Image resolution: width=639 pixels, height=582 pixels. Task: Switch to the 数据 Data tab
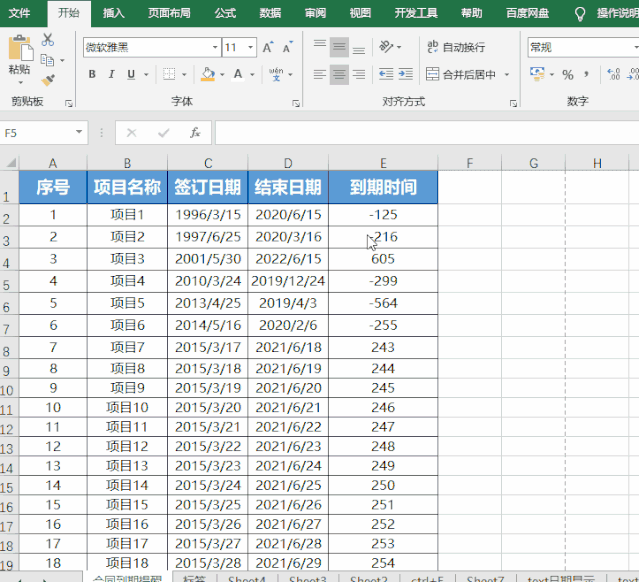click(x=270, y=13)
